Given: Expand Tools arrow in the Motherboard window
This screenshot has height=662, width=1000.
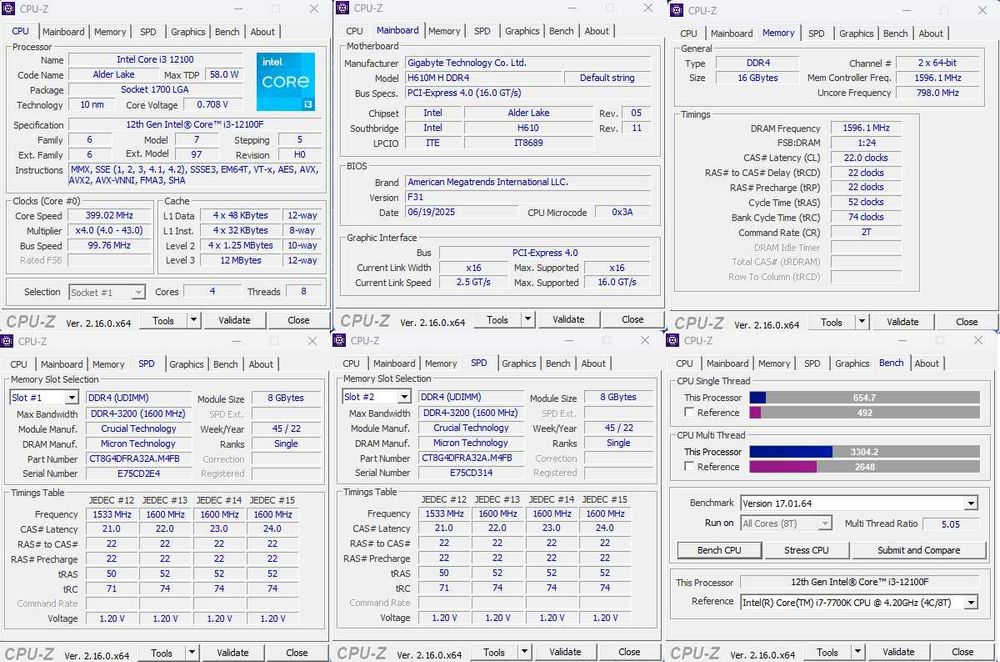Looking at the screenshot, I should (x=527, y=320).
